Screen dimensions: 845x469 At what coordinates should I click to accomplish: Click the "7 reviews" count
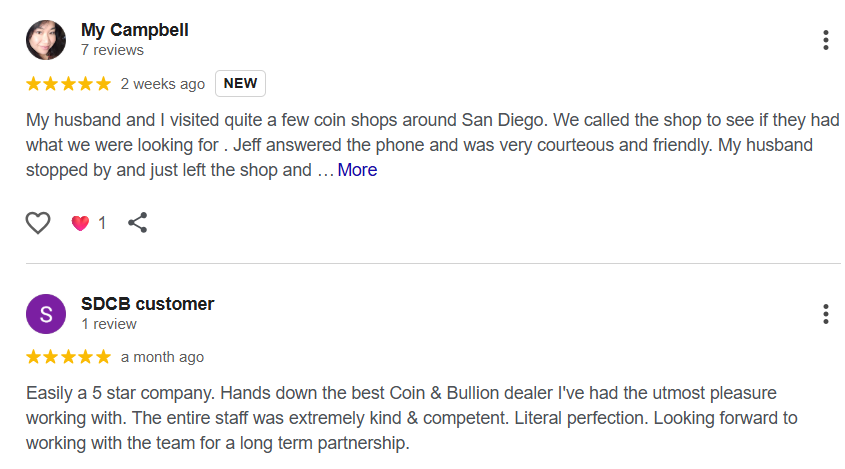pos(112,50)
